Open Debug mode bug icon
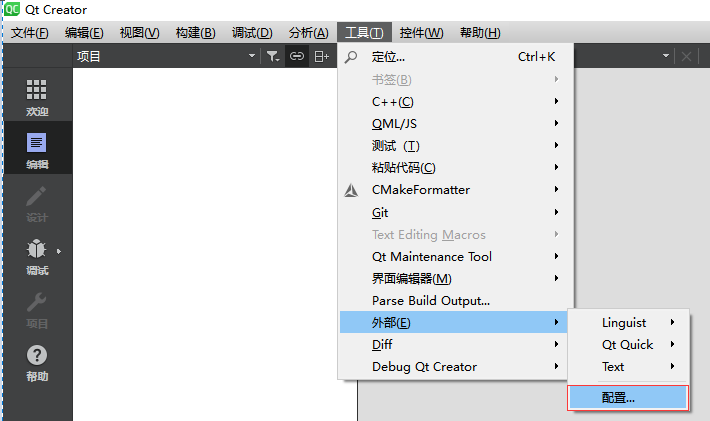The image size is (710, 421). [x=36, y=248]
